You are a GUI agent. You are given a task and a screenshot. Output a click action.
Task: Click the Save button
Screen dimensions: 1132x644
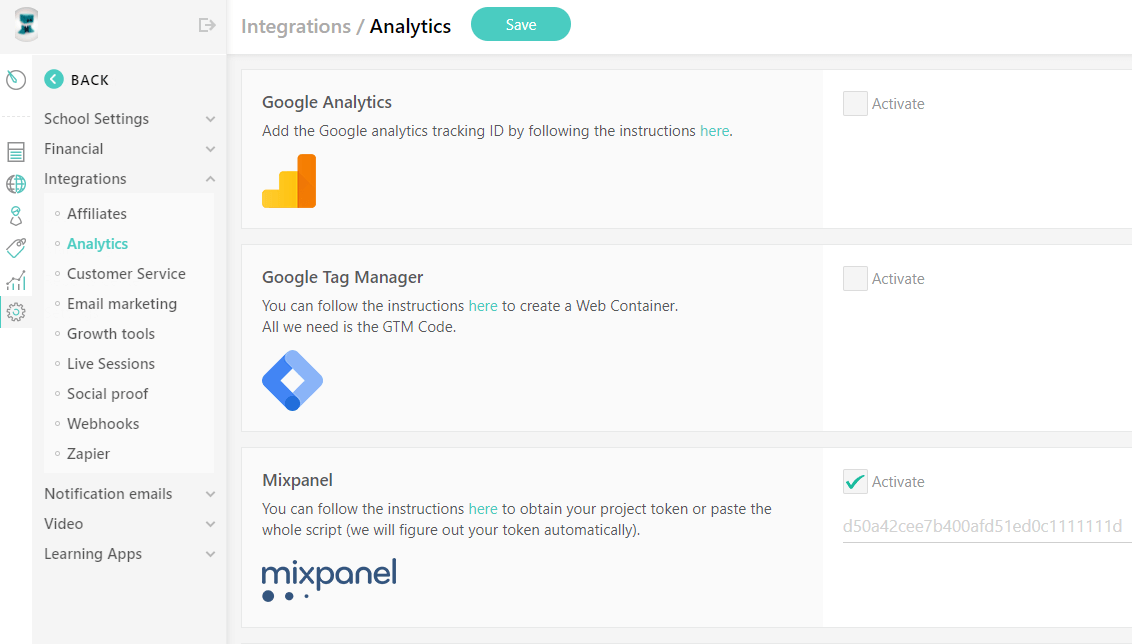coord(521,25)
